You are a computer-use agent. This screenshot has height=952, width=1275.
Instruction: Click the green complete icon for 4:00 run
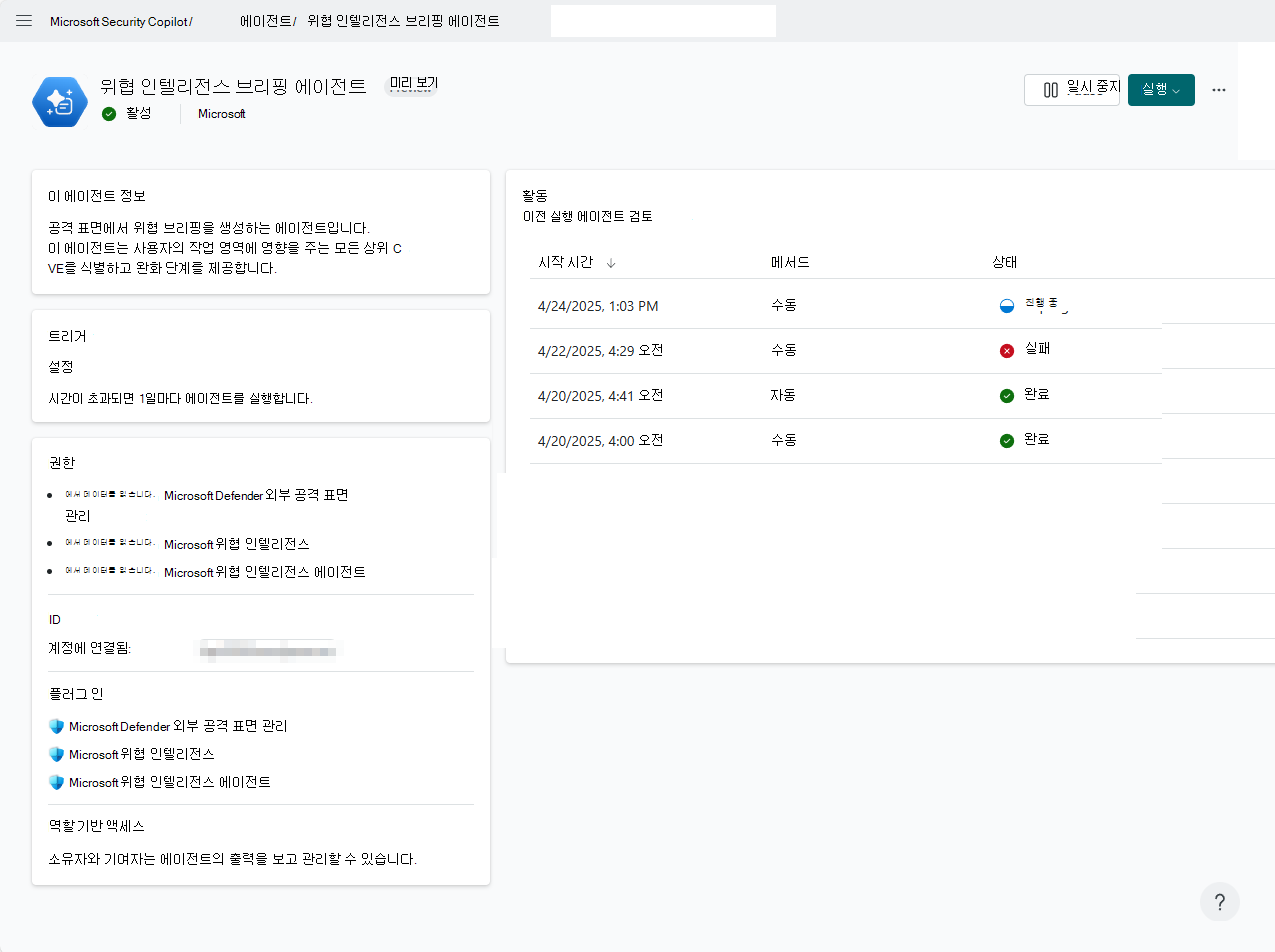click(1007, 441)
